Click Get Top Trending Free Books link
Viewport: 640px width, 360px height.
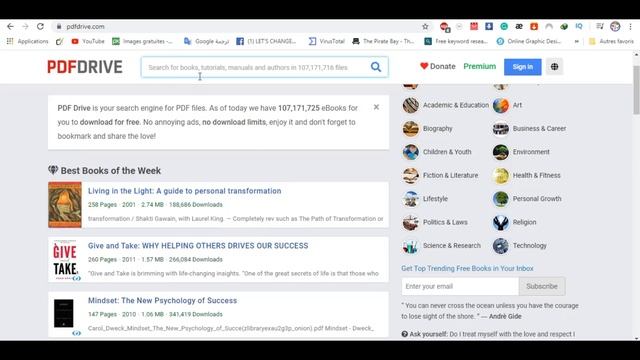click(467, 268)
